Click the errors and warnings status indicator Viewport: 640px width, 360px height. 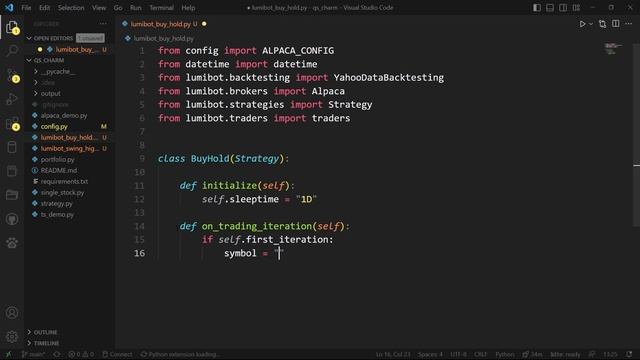[x=81, y=354]
